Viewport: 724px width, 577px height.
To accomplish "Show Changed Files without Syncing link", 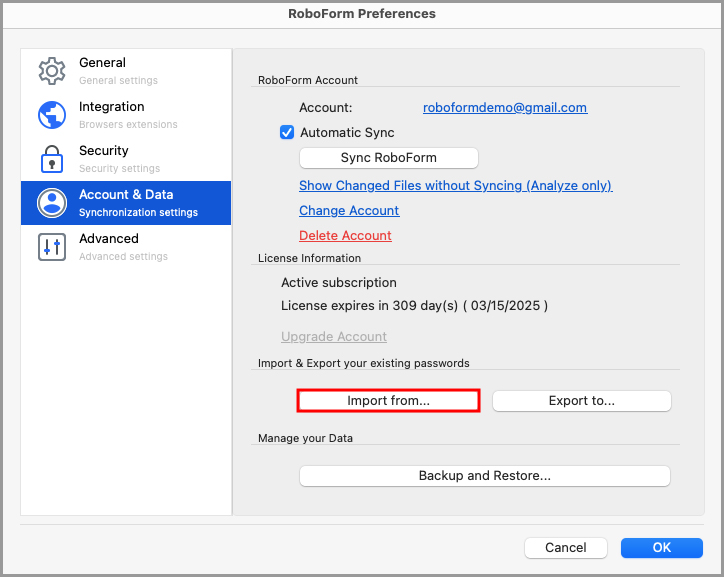I will (x=456, y=186).
